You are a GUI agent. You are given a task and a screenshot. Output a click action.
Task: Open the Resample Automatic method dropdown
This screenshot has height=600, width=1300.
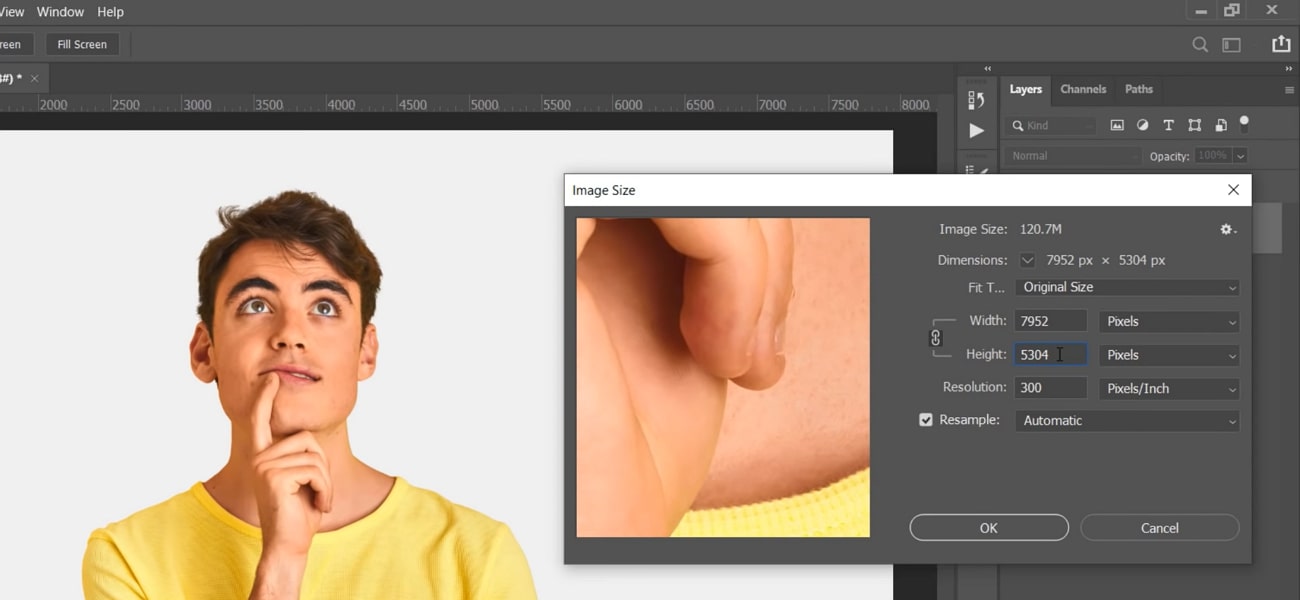coord(1127,421)
